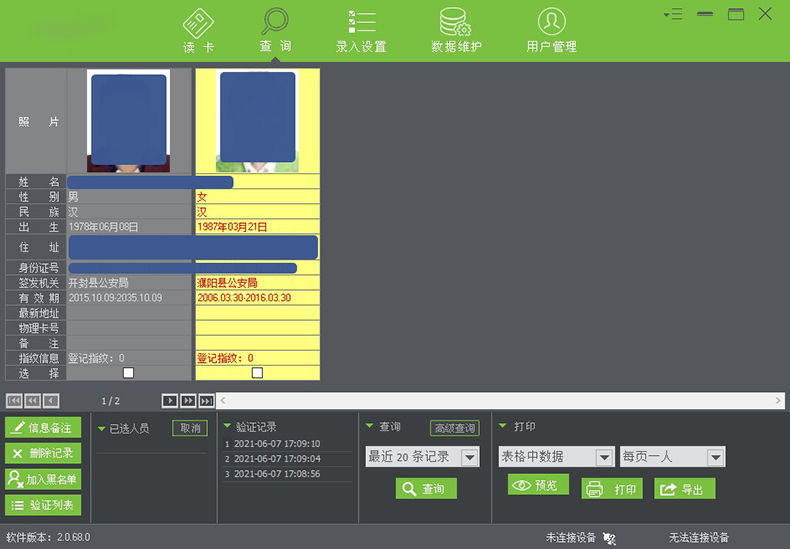Open 数据维护 database maintenance icon
Screen dimensions: 790x549
tap(456, 23)
